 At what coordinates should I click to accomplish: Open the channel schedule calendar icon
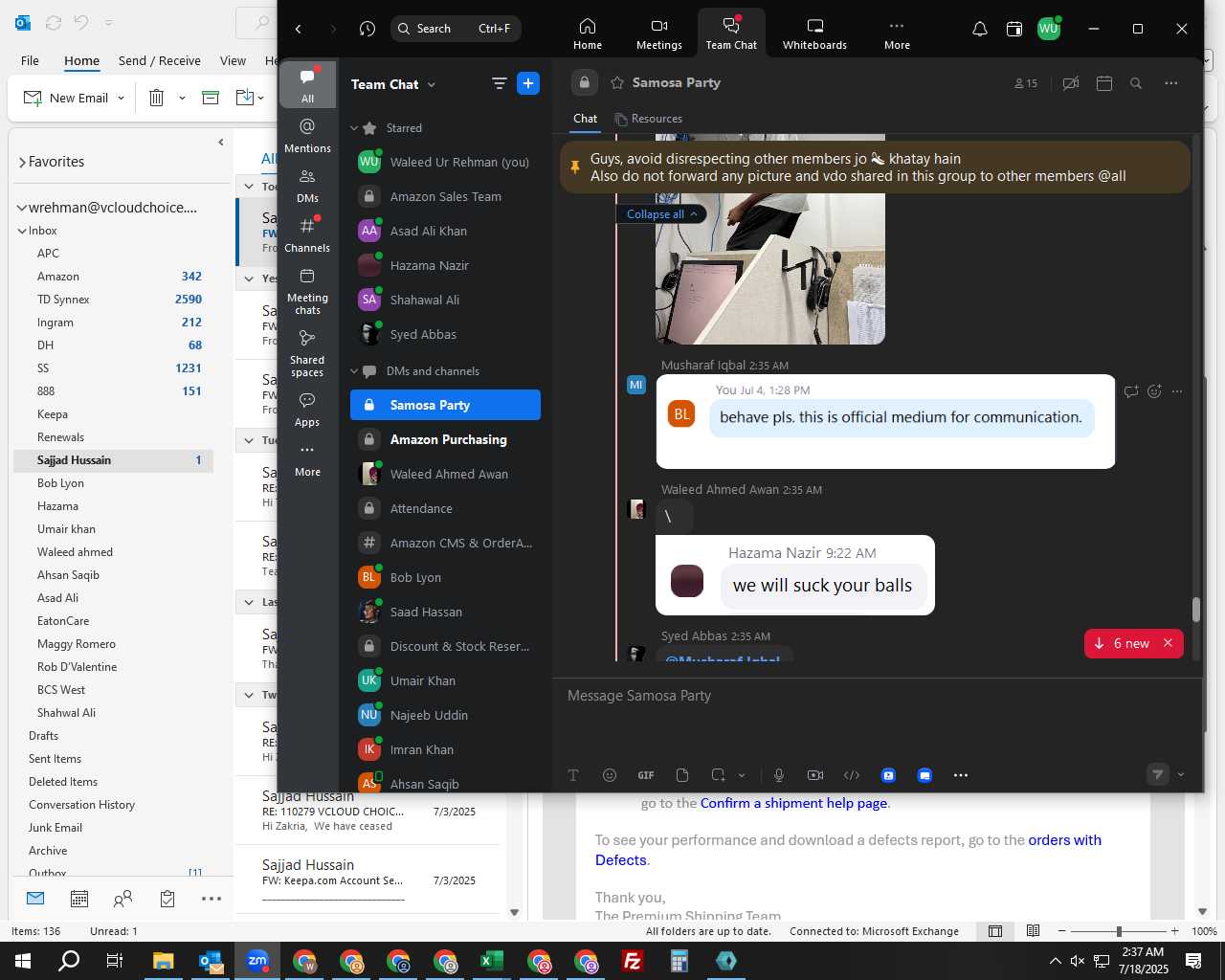point(1104,83)
